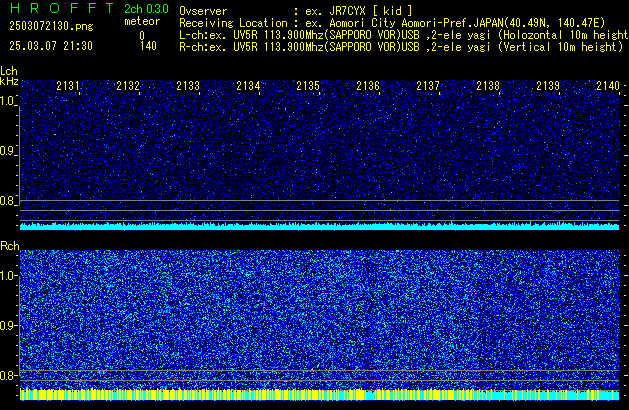This screenshot has height=410, width=629.
Task: Click the yellow signal level bar under Rch
Action: click(x=319, y=394)
